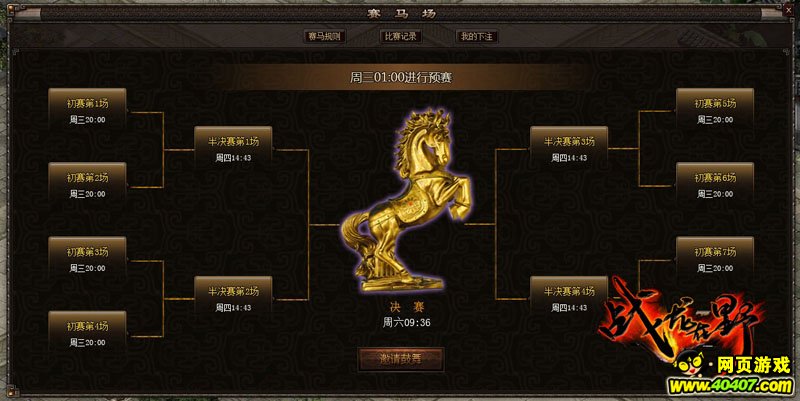The image size is (800, 401).
Task: Select the 初赛第5场 match box
Action: [715, 108]
